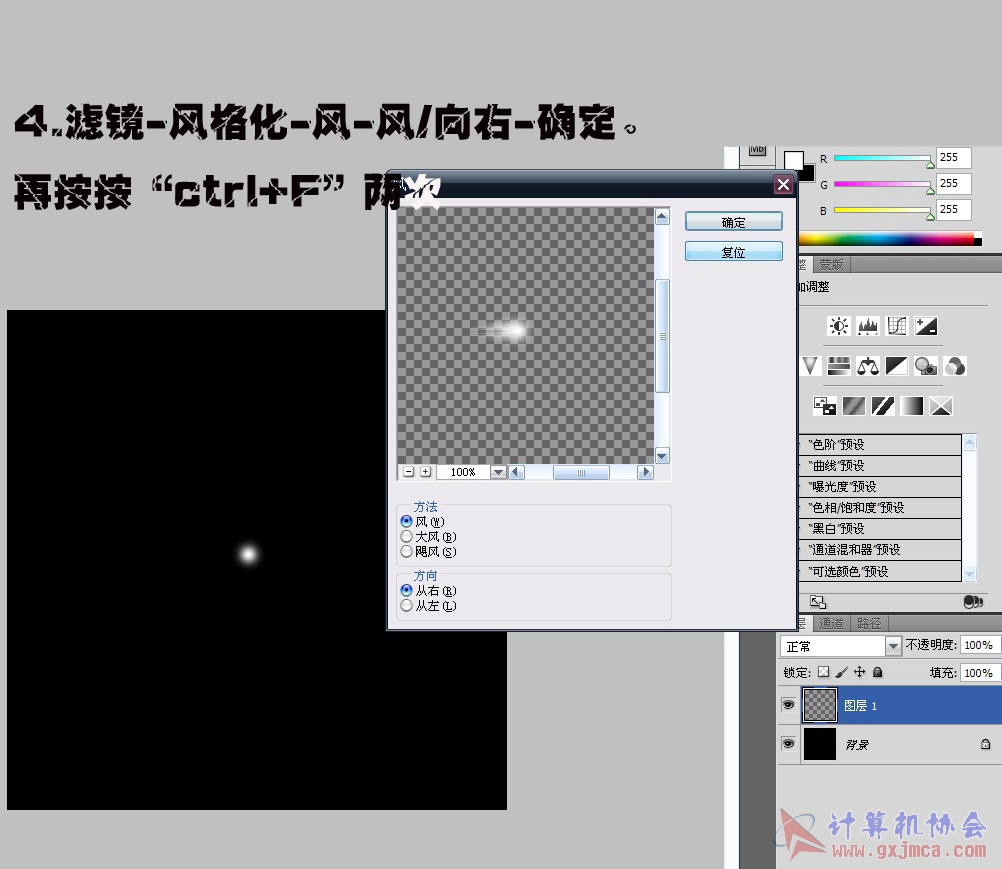Click the lock icon on Background layer
This screenshot has height=869, width=1002.
tap(985, 744)
